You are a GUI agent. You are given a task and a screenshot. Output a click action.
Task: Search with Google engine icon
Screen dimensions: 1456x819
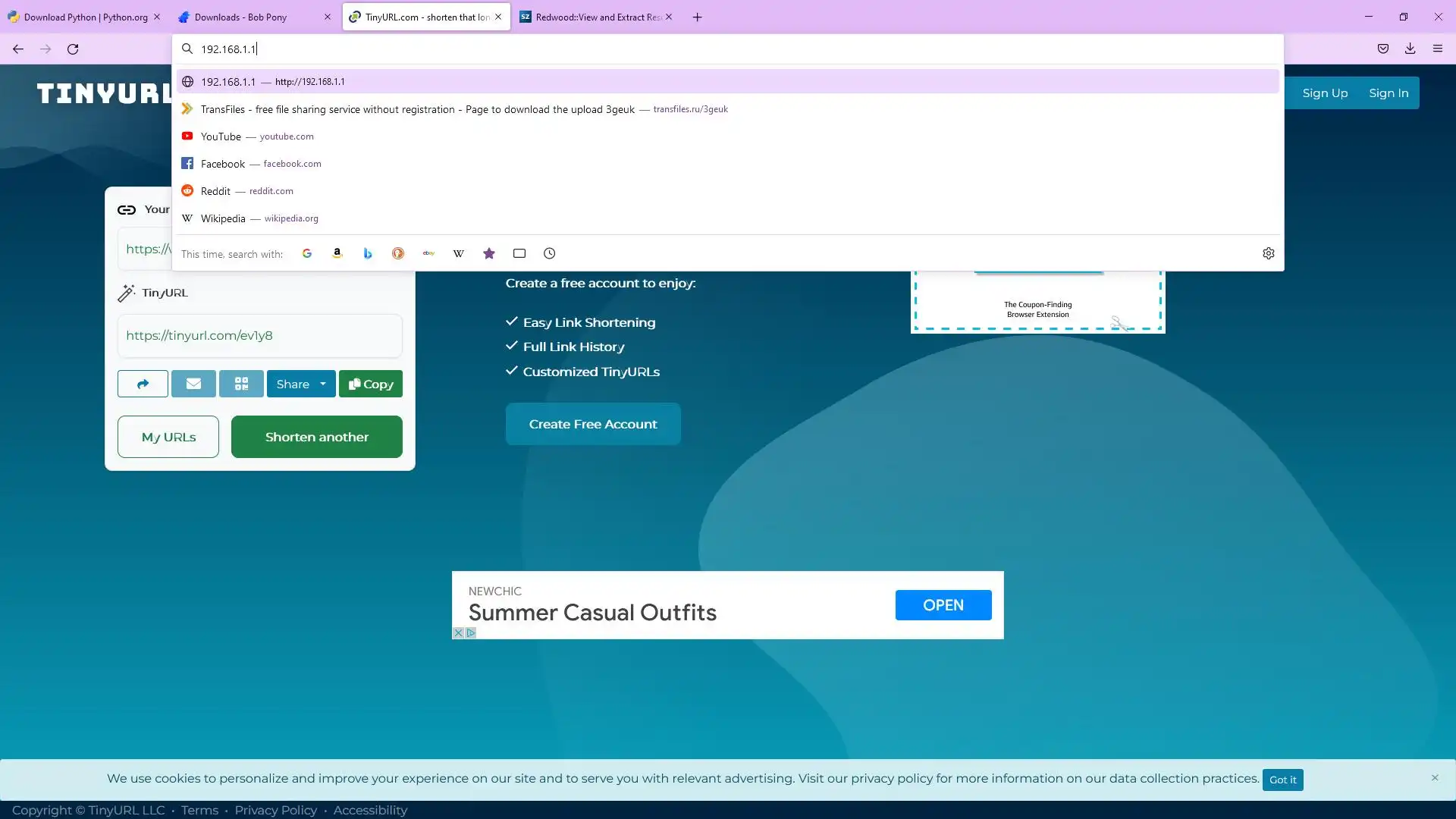307,253
